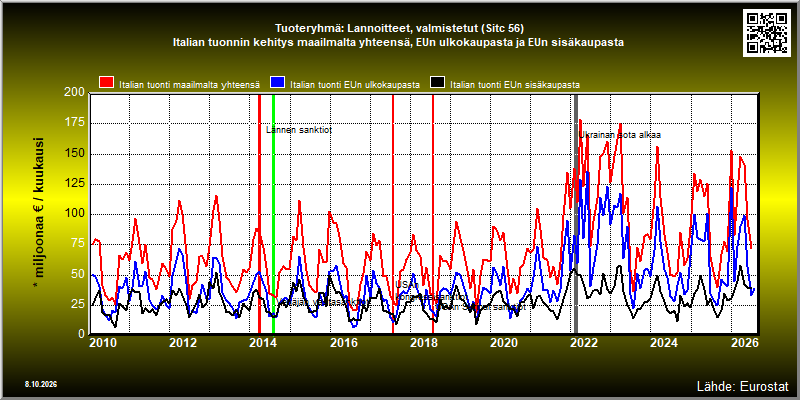Click the y-axis value 200
Image resolution: width=800 pixels, height=400 pixels.
click(x=74, y=93)
